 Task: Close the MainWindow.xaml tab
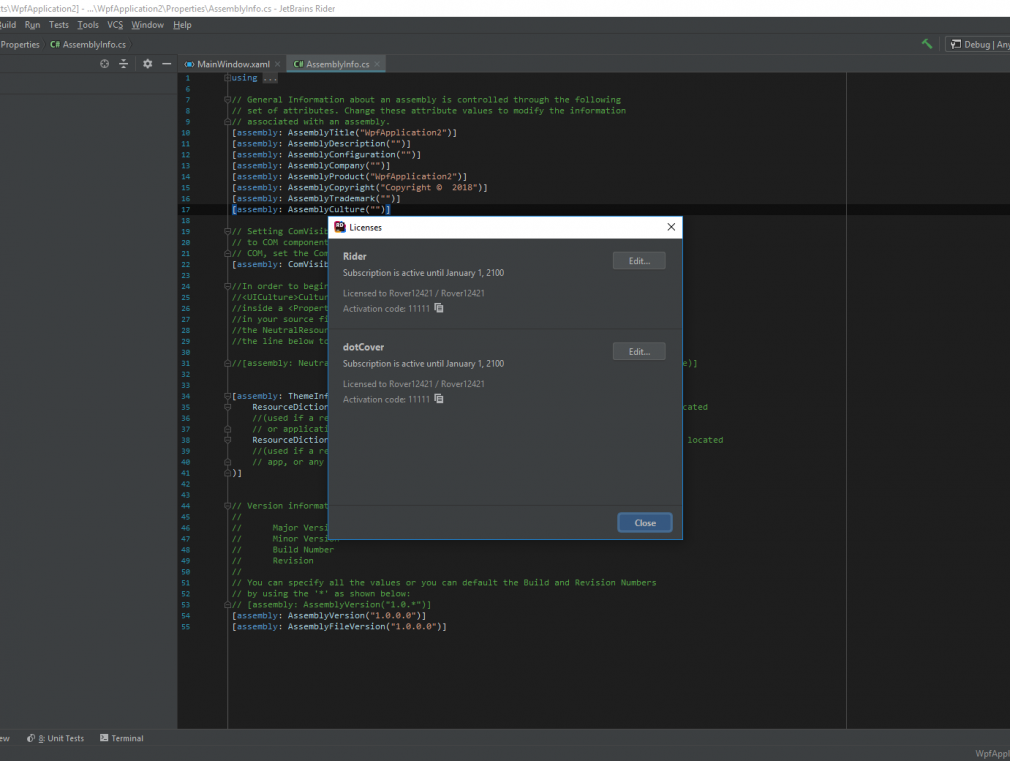278,64
